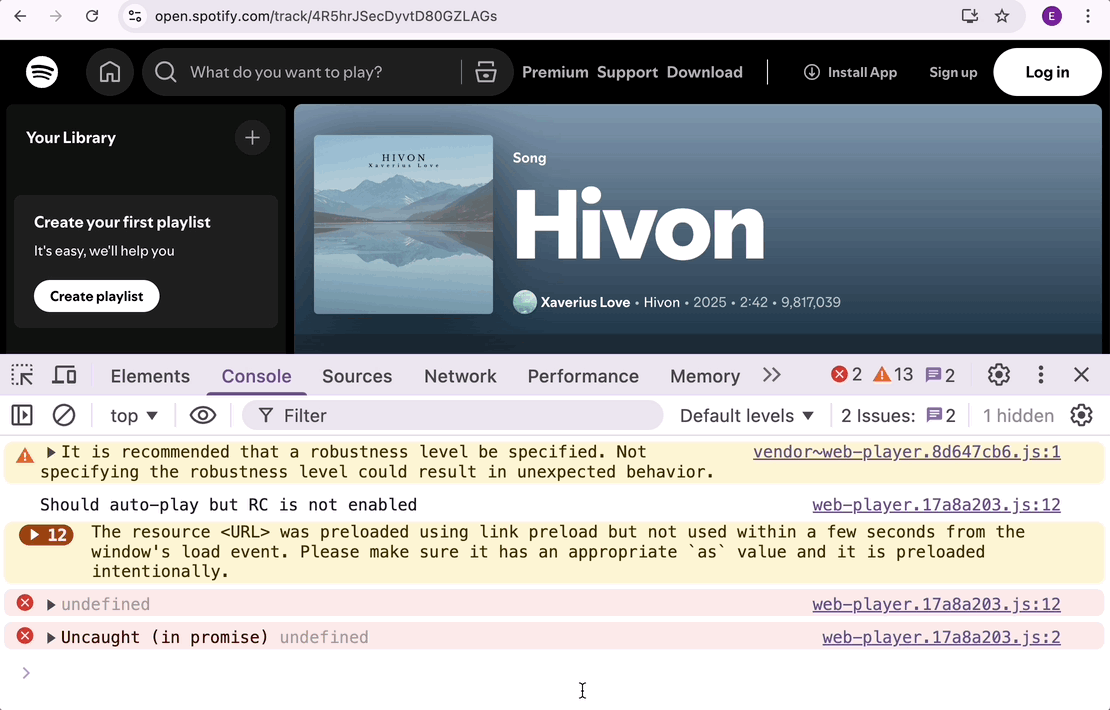1110x710 pixels.
Task: Click the Support link
Action: tap(627, 72)
